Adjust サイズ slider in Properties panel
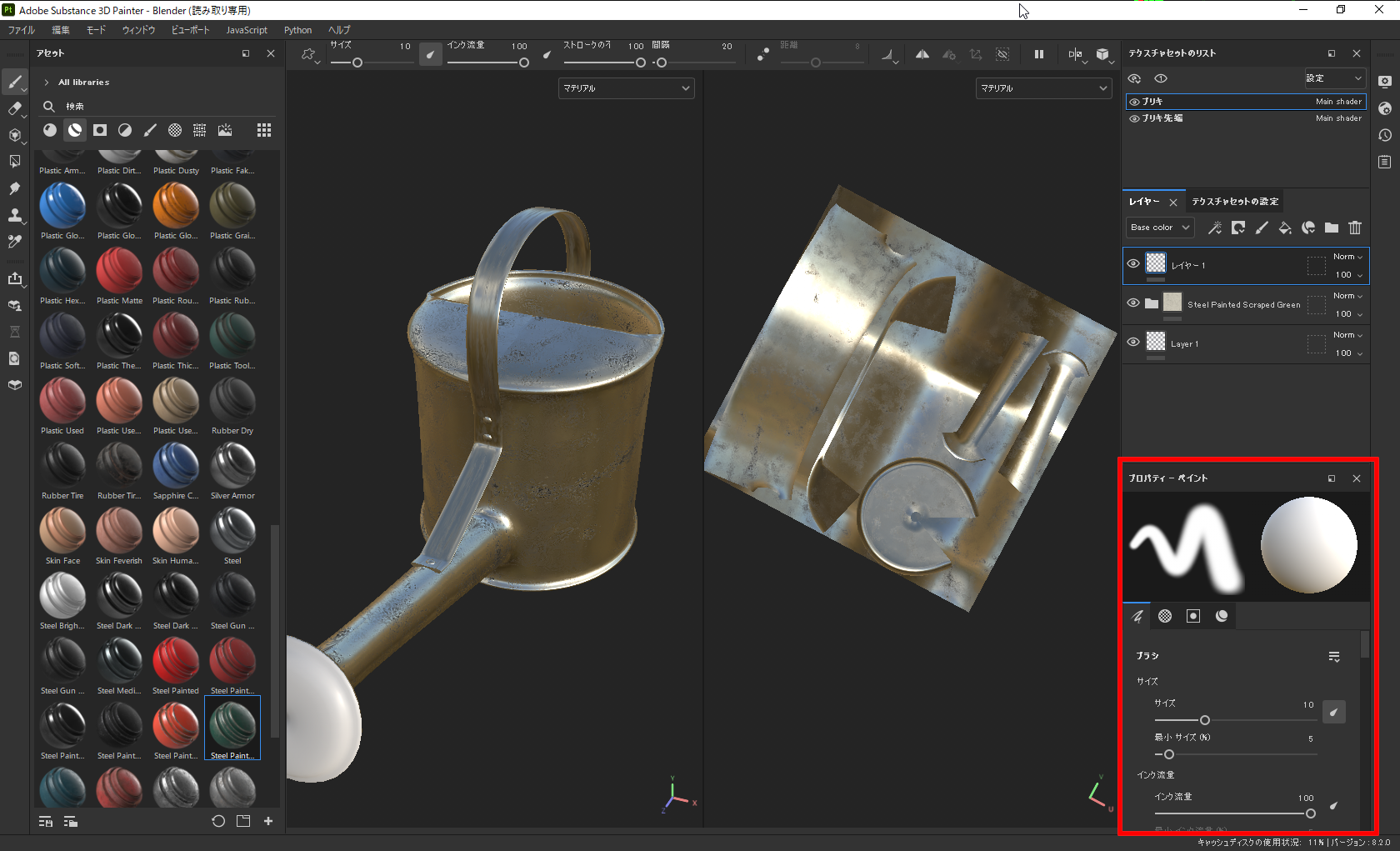 tap(1236, 720)
